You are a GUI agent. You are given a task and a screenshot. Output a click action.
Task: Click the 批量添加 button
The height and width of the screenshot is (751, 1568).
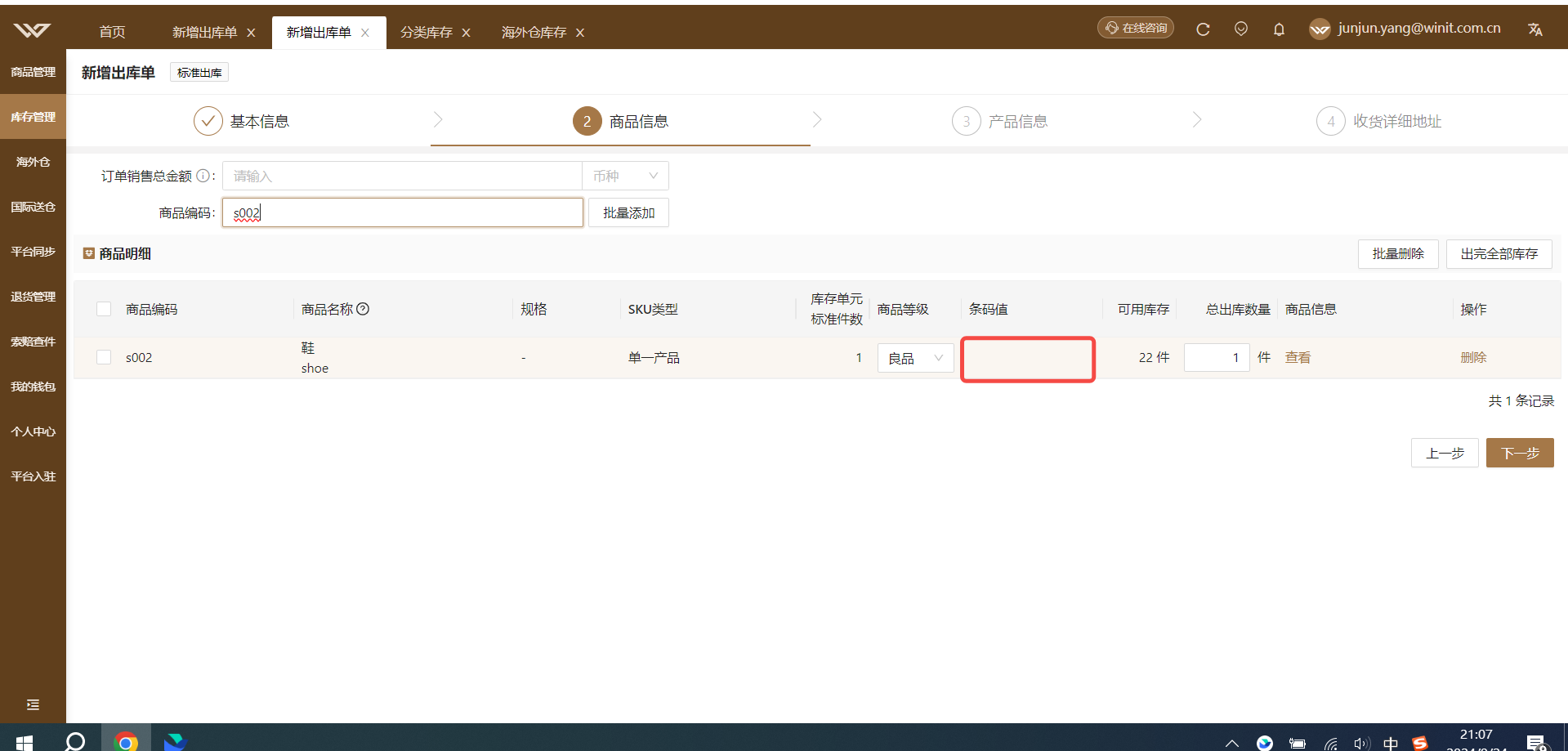click(x=628, y=212)
